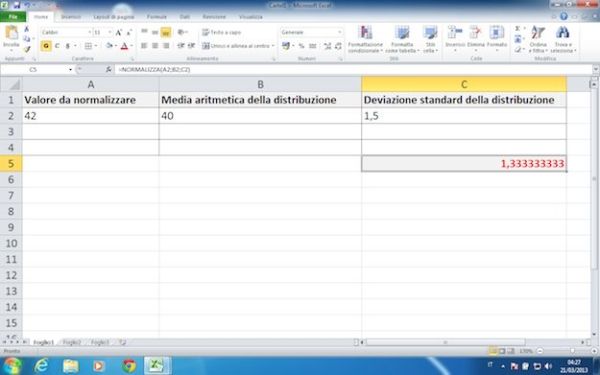Click the green File button
600x375 pixels.
click(x=13, y=17)
